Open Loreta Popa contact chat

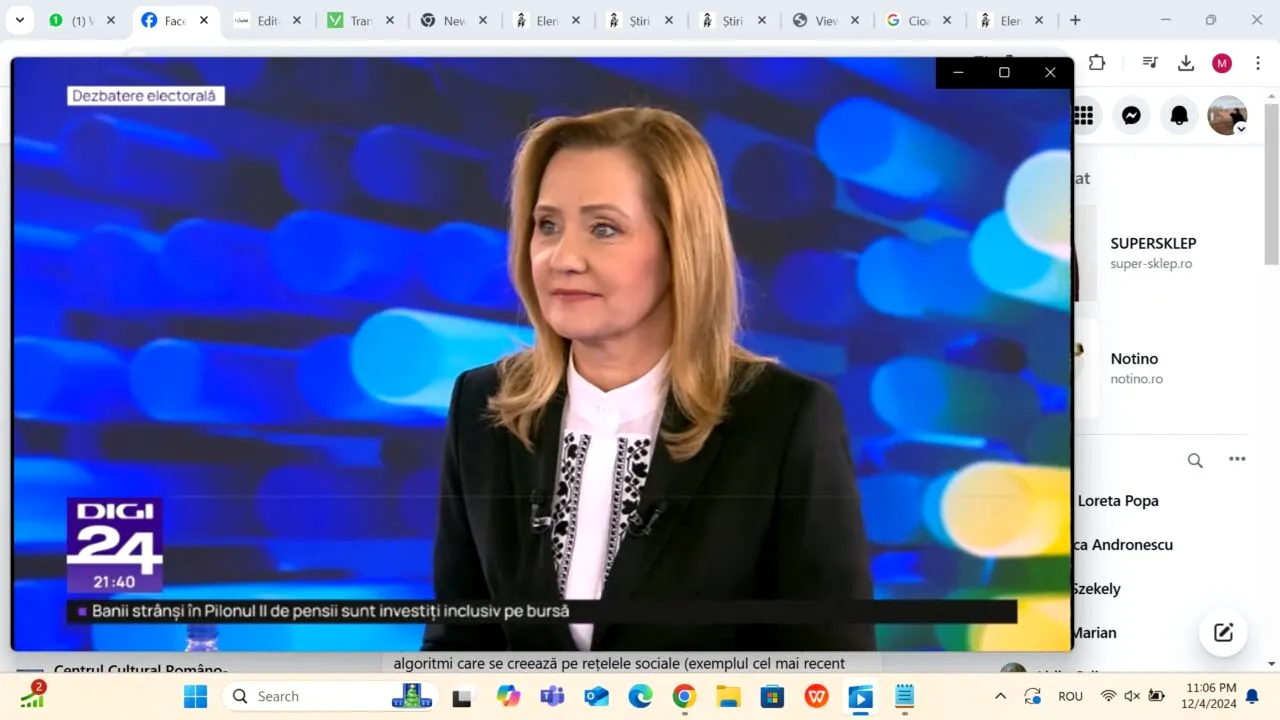[x=1117, y=501]
